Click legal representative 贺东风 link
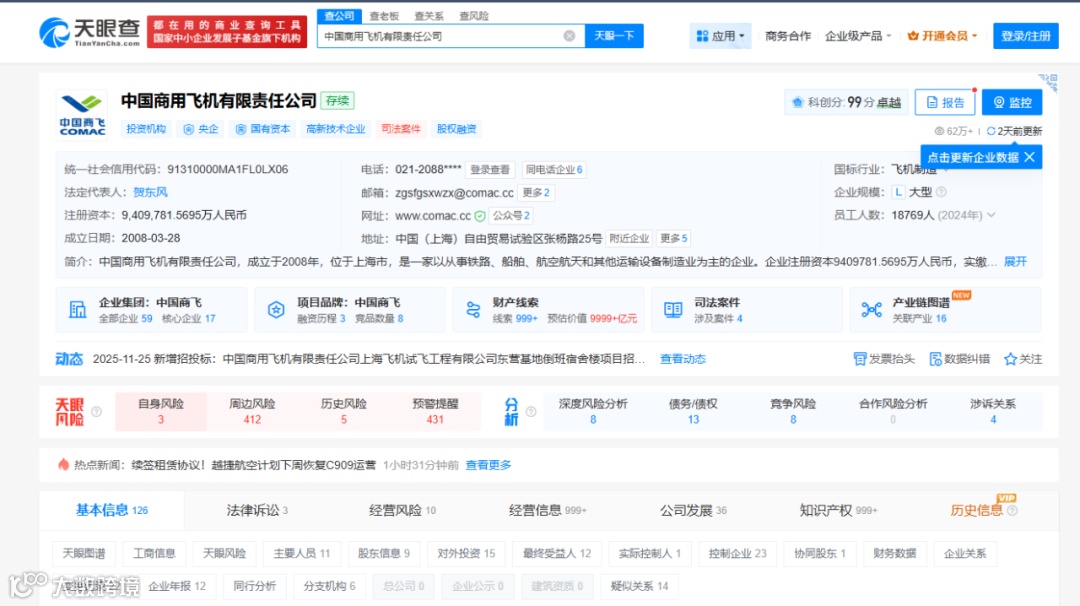The width and height of the screenshot is (1080, 606). tap(150, 192)
